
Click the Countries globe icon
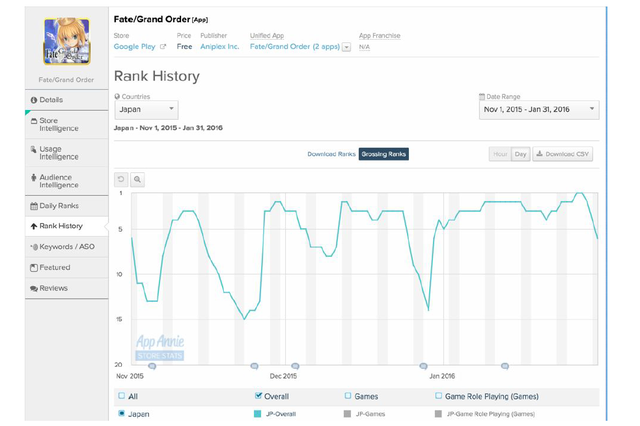pos(118,96)
